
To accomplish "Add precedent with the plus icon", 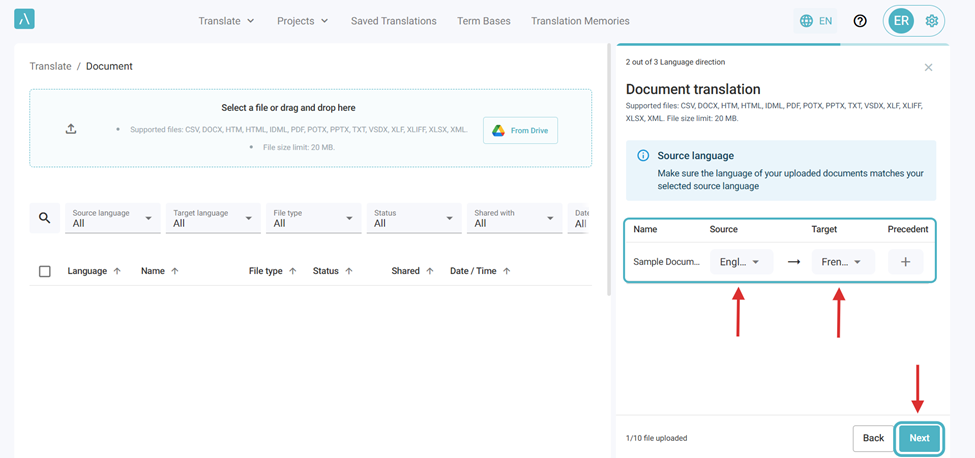I will tap(905, 262).
